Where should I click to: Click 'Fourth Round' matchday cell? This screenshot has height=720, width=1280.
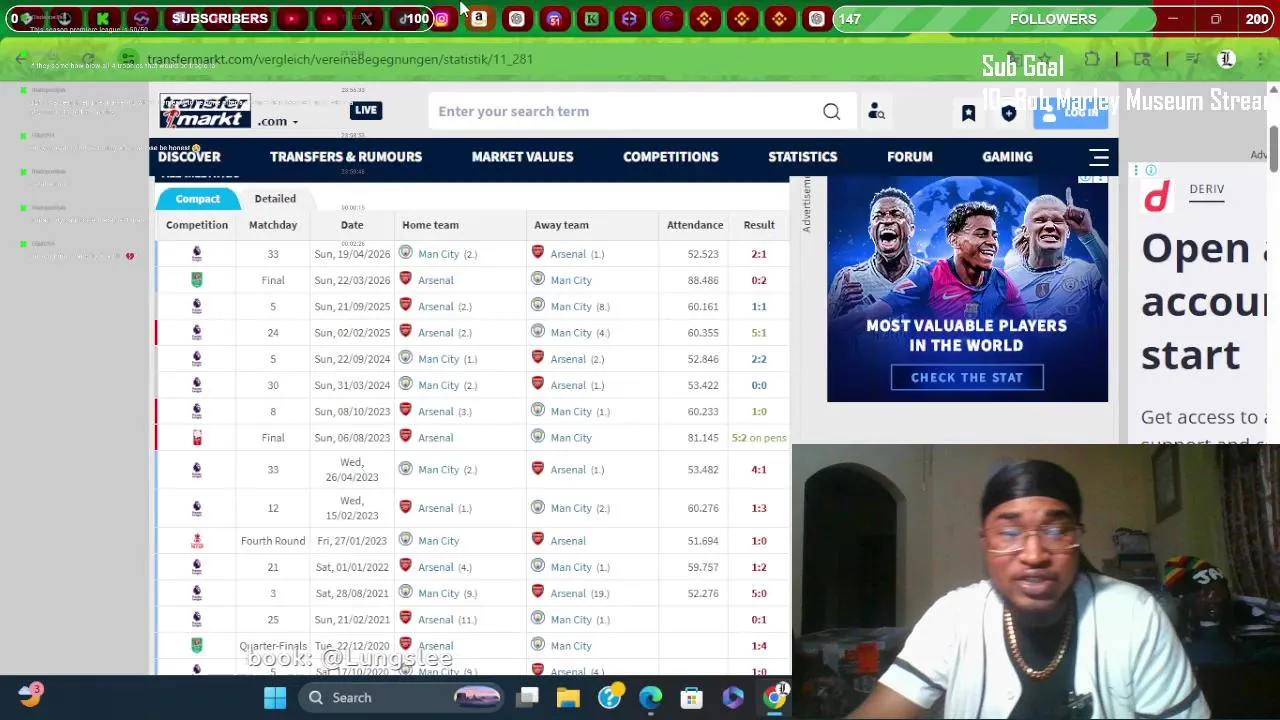pyautogui.click(x=273, y=541)
